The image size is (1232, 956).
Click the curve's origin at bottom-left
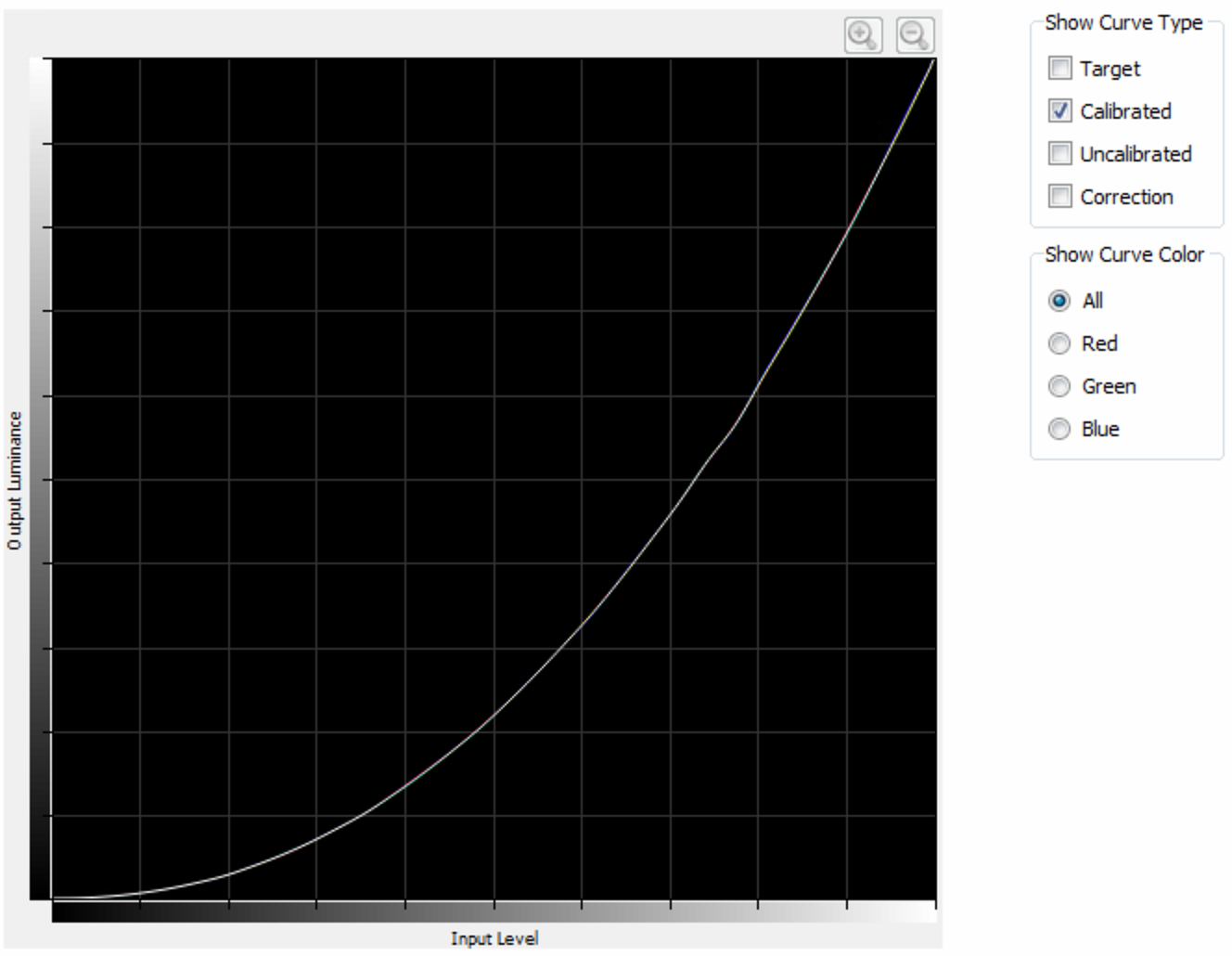pos(54,898)
